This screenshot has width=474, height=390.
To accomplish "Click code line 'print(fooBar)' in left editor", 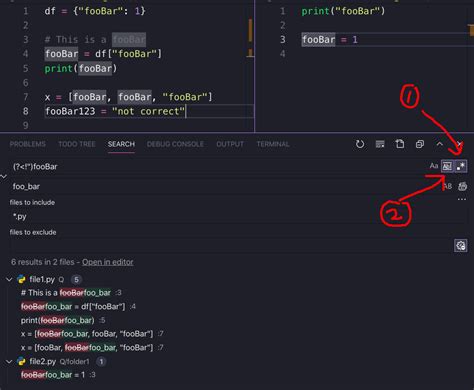I will (81, 69).
